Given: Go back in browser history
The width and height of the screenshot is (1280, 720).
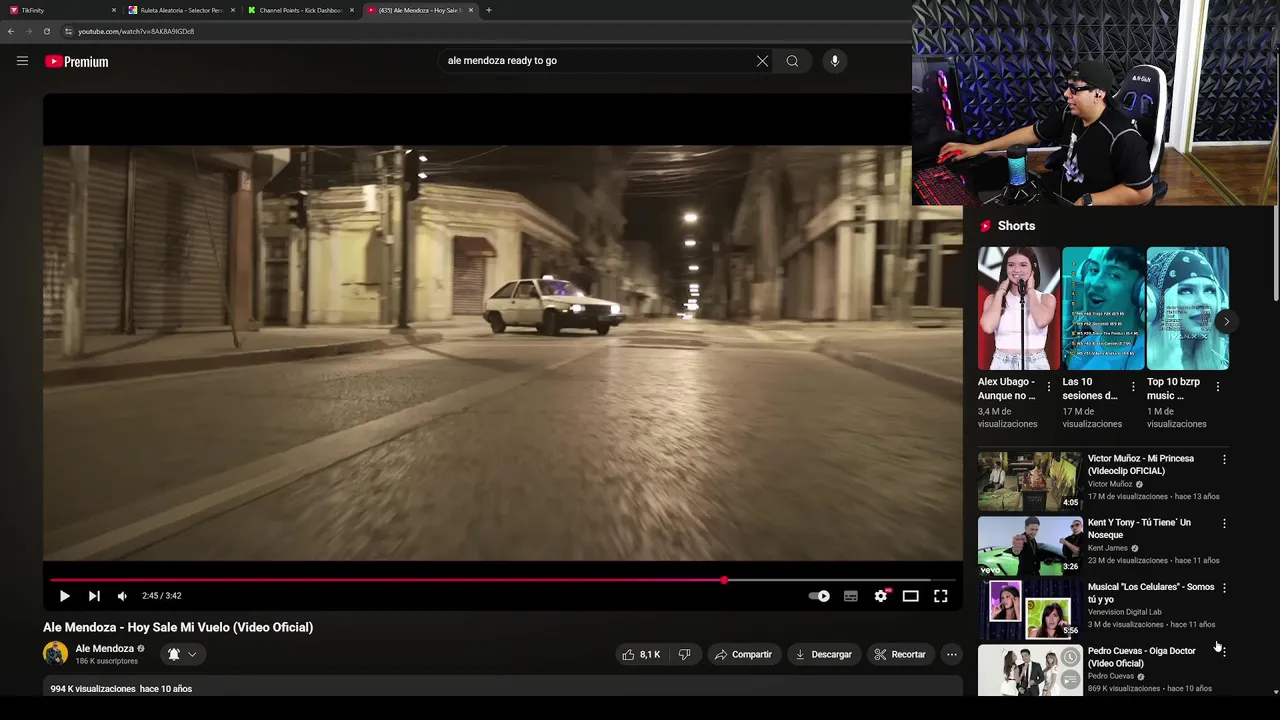Looking at the screenshot, I should click(11, 31).
